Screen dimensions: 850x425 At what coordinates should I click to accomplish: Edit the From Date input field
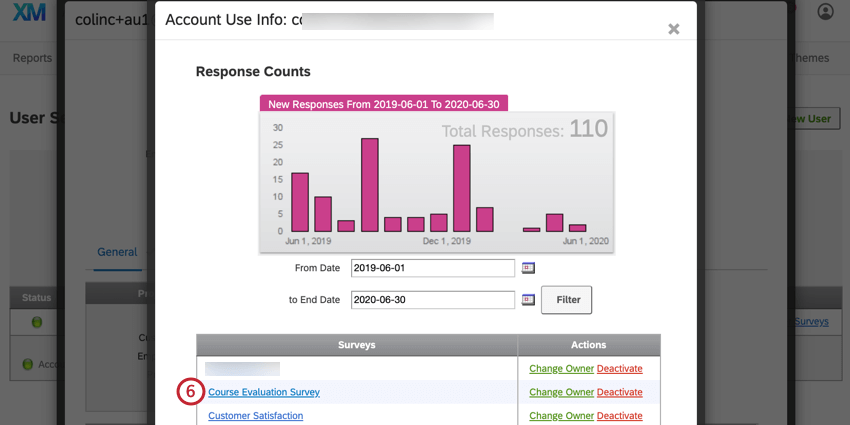coord(432,268)
